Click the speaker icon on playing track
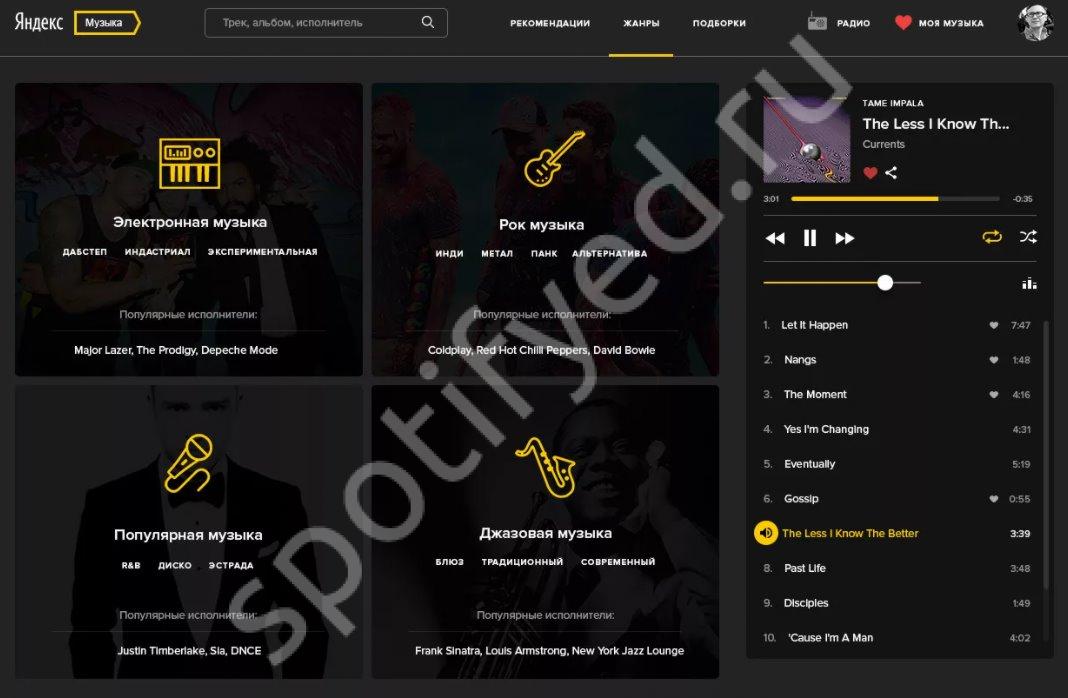This screenshot has height=698, width=1068. (766, 533)
